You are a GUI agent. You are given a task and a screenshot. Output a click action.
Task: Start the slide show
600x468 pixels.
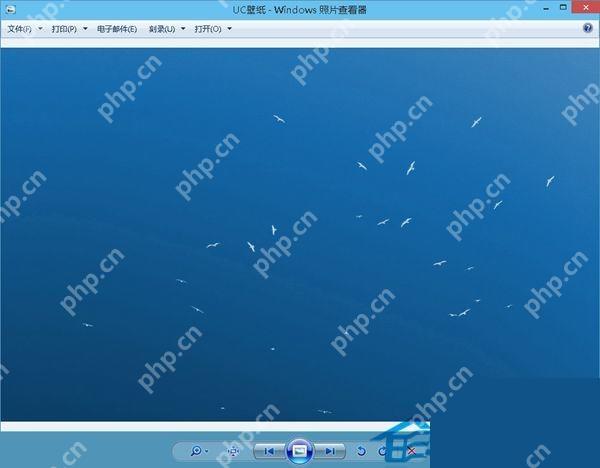300,451
